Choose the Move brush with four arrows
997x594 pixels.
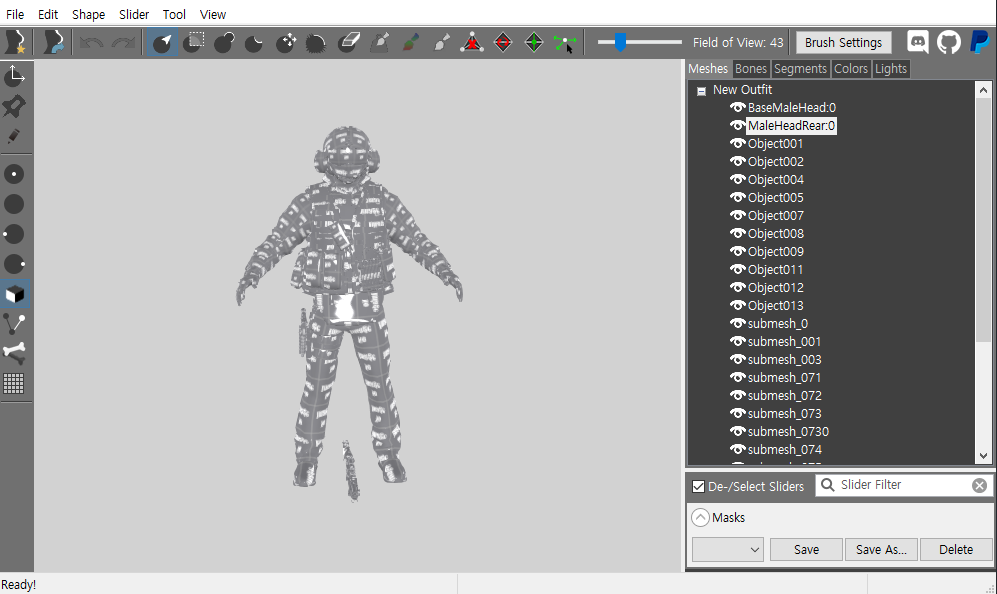click(x=286, y=43)
